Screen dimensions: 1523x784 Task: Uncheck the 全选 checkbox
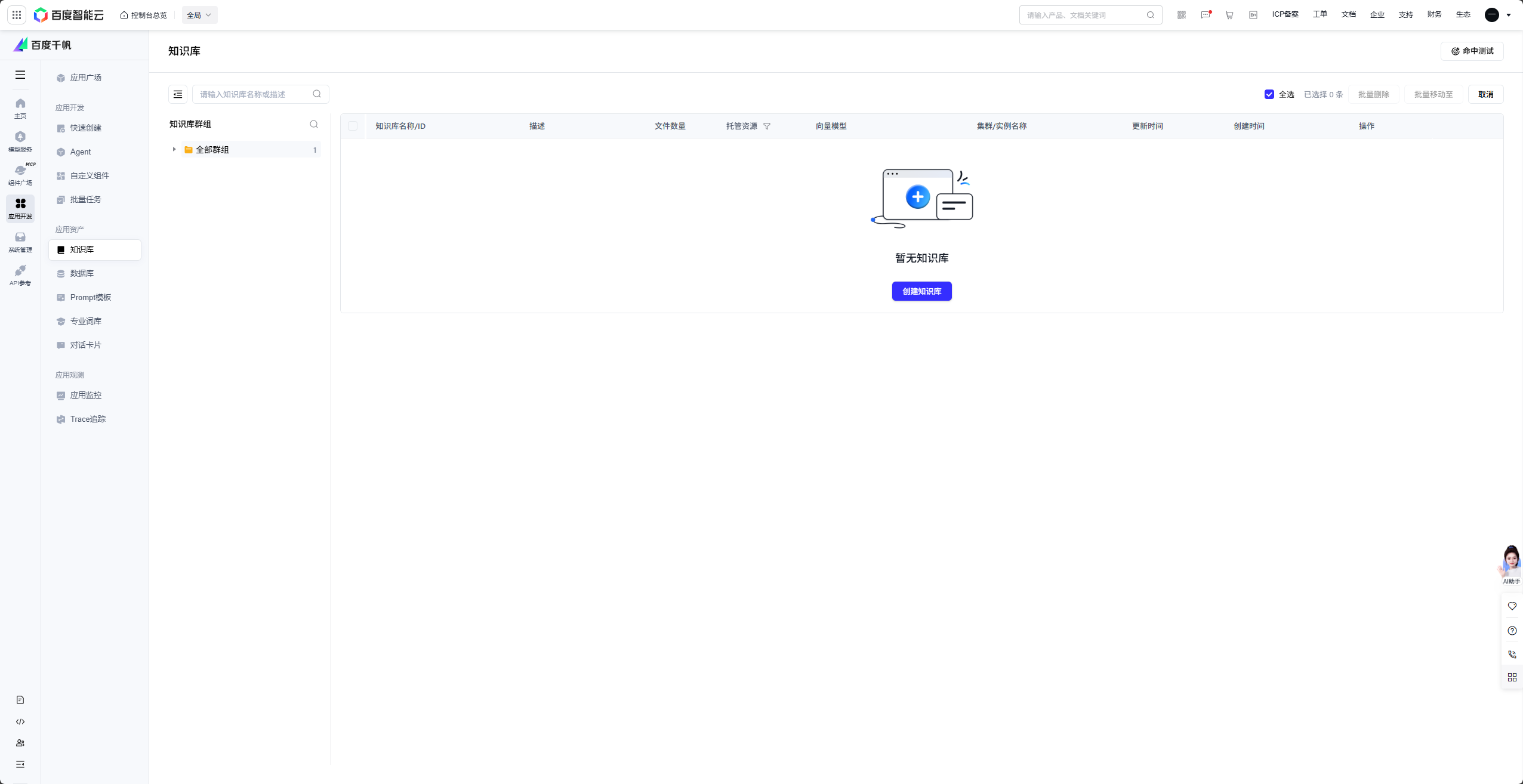(1269, 94)
